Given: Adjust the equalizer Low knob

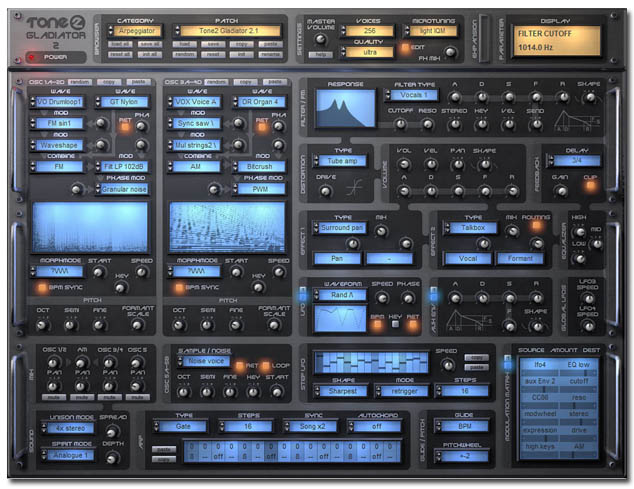Looking at the screenshot, I should pos(580,258).
